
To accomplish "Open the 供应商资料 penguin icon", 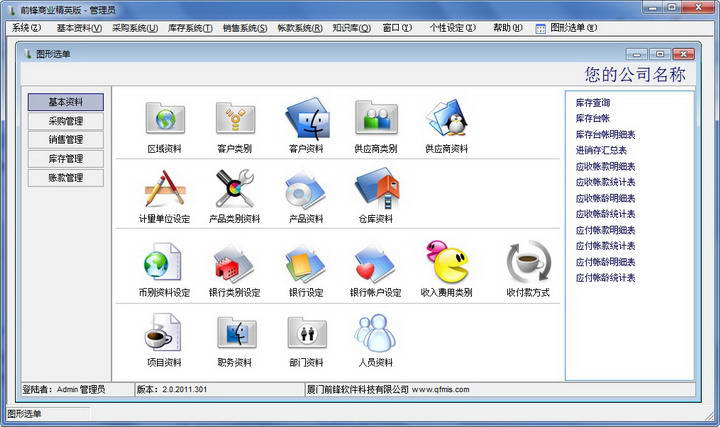I will click(x=446, y=118).
